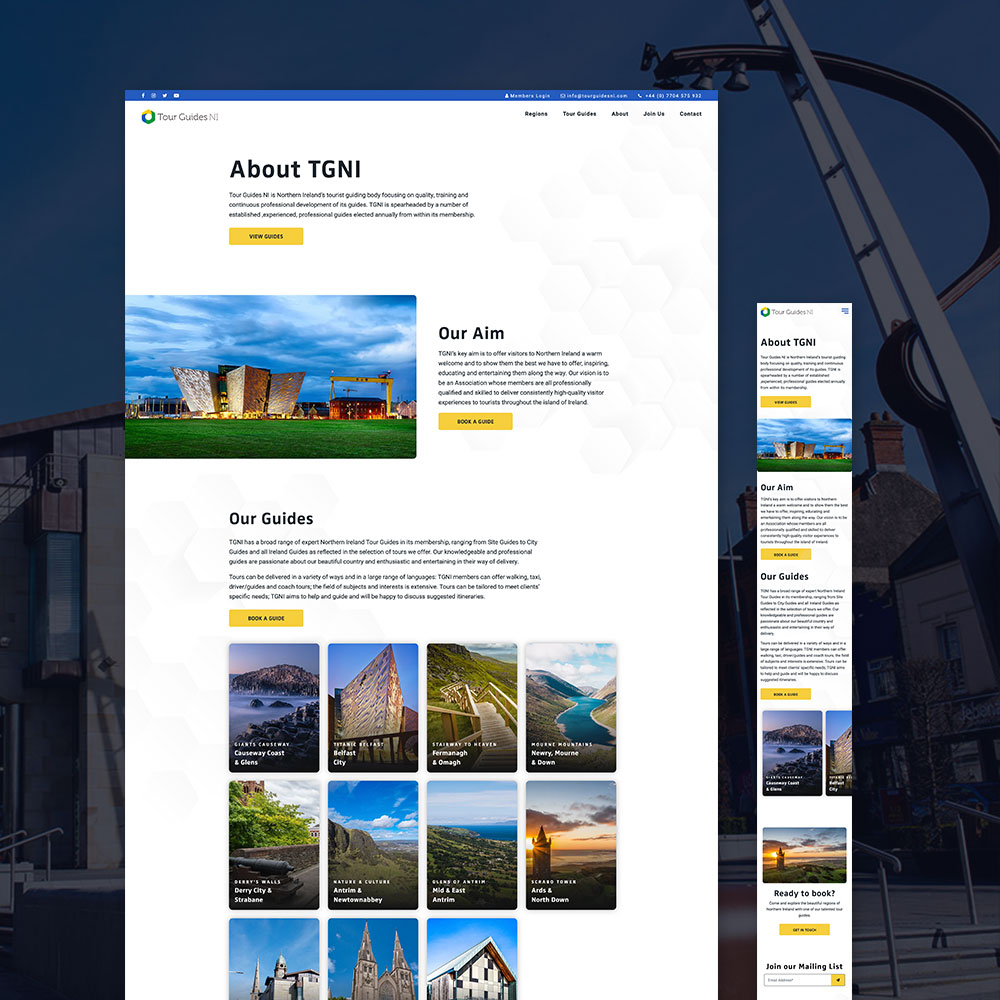Click the mobile view Tour Guides NI logo
The image size is (1000, 1000).
click(x=787, y=312)
